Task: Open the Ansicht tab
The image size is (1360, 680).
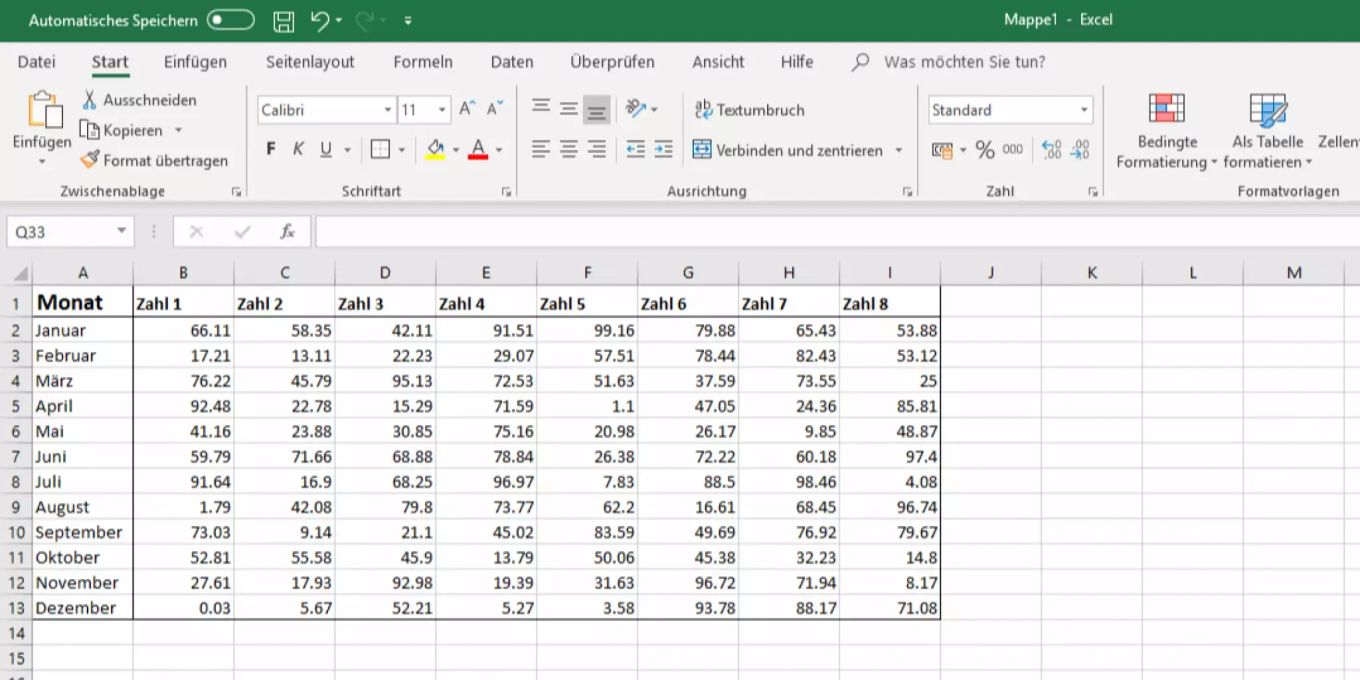Action: pos(718,62)
